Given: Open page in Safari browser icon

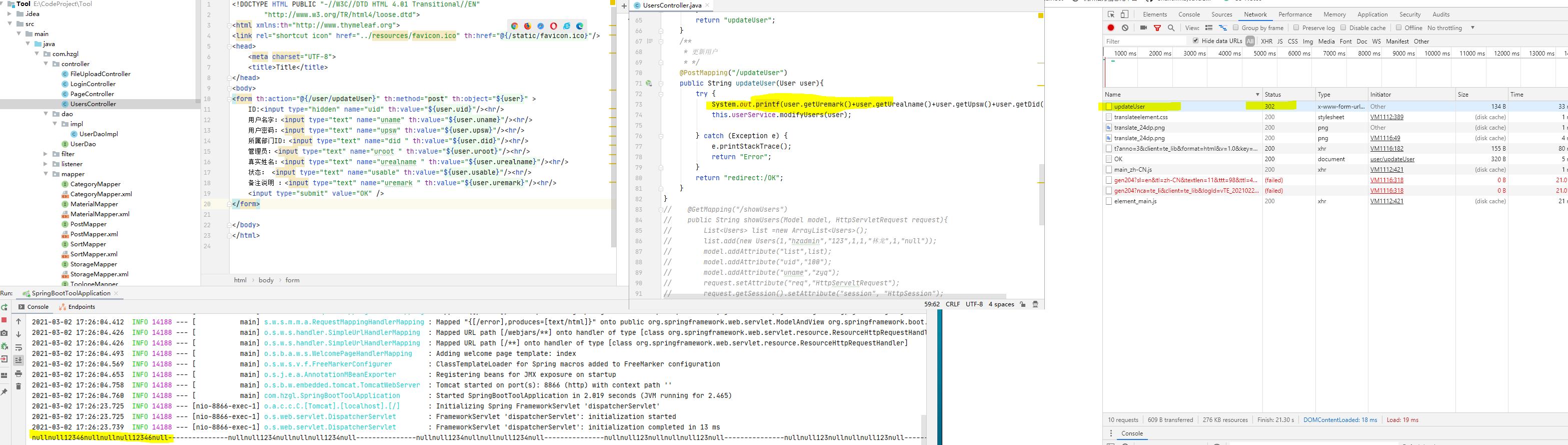Looking at the screenshot, I should tap(541, 26).
